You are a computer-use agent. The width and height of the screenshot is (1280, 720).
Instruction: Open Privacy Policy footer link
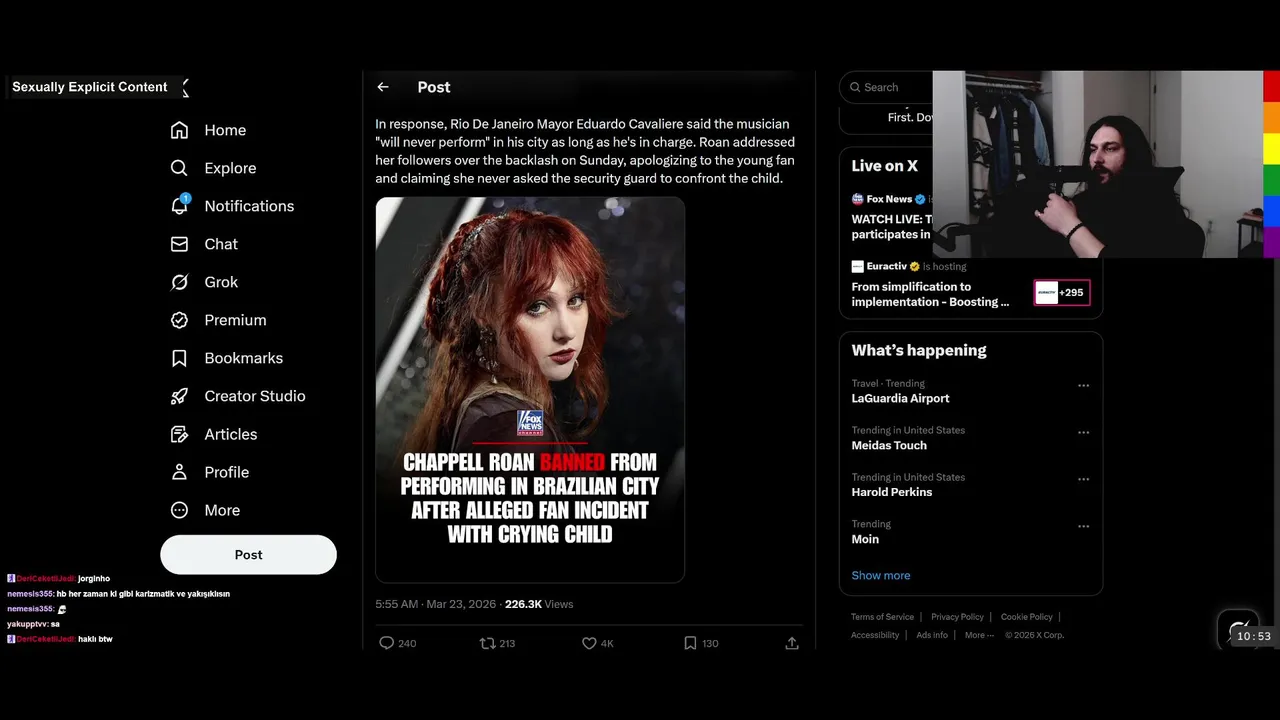(957, 617)
